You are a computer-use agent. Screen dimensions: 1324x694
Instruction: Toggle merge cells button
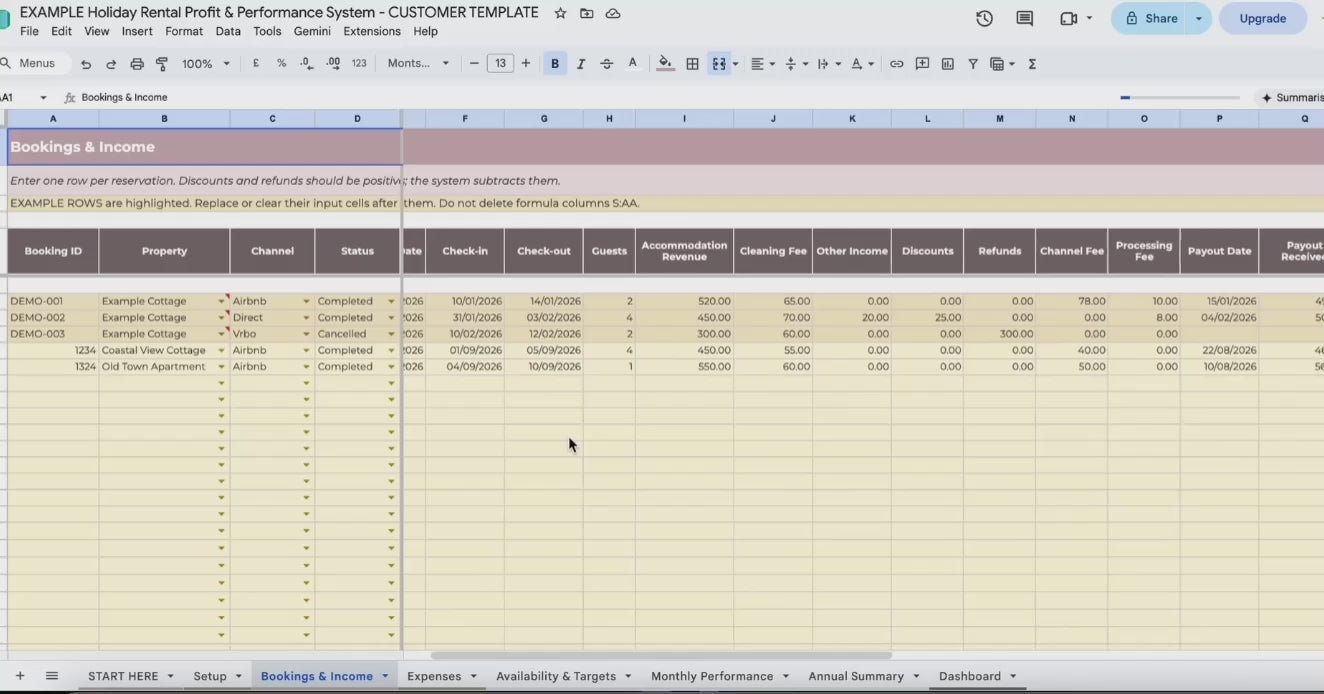coord(719,63)
